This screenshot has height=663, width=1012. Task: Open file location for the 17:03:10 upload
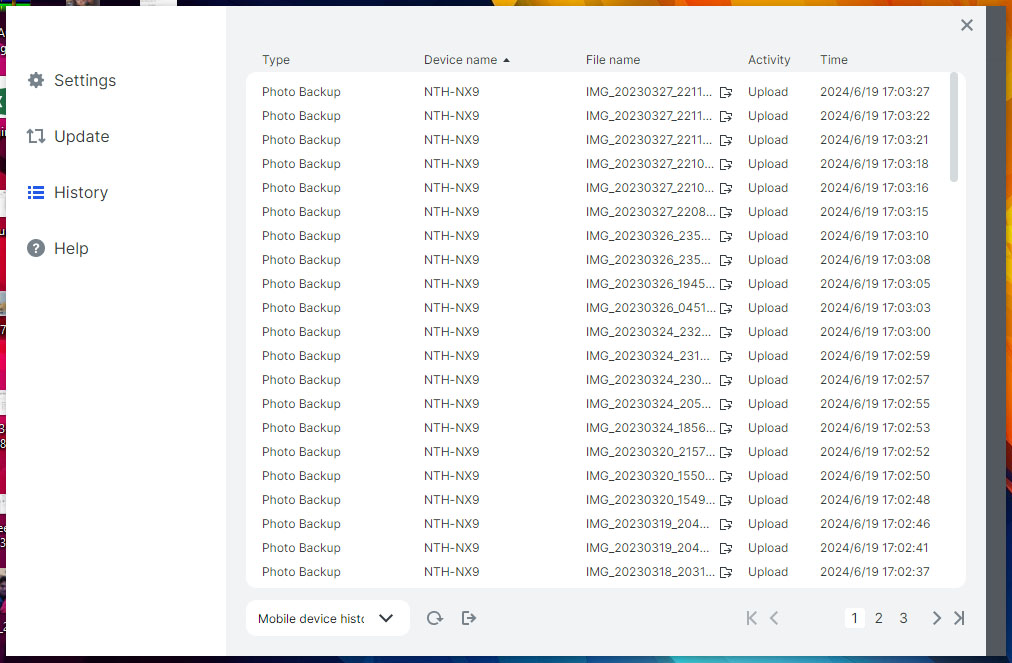coord(726,236)
